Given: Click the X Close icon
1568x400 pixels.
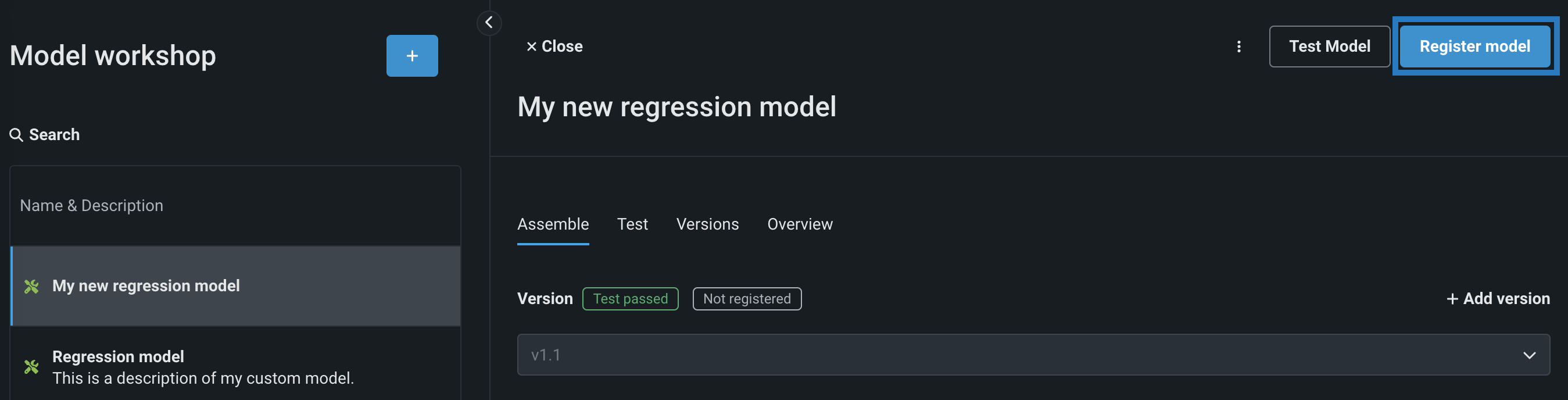Looking at the screenshot, I should [531, 47].
